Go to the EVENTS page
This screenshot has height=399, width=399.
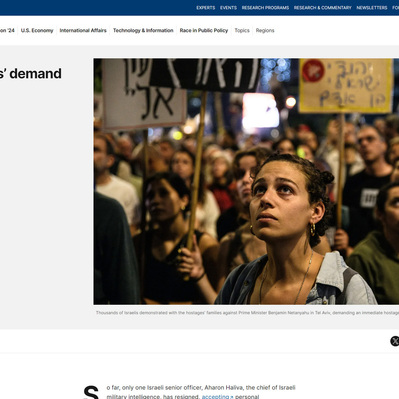[228, 8]
